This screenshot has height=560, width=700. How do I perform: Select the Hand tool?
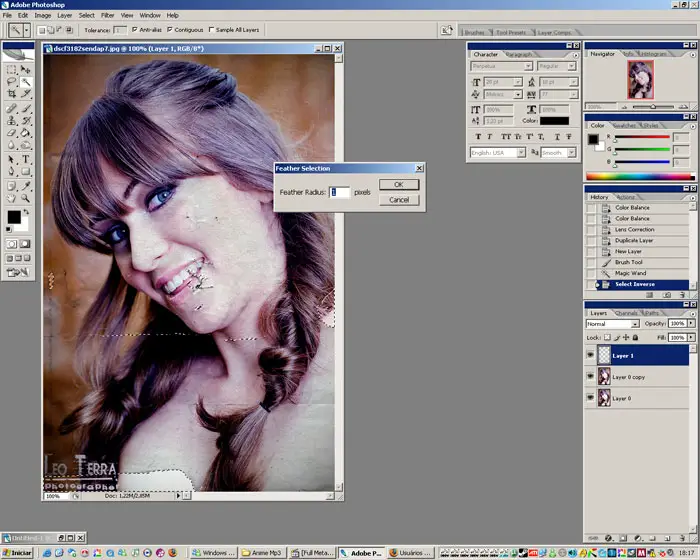pos(12,197)
